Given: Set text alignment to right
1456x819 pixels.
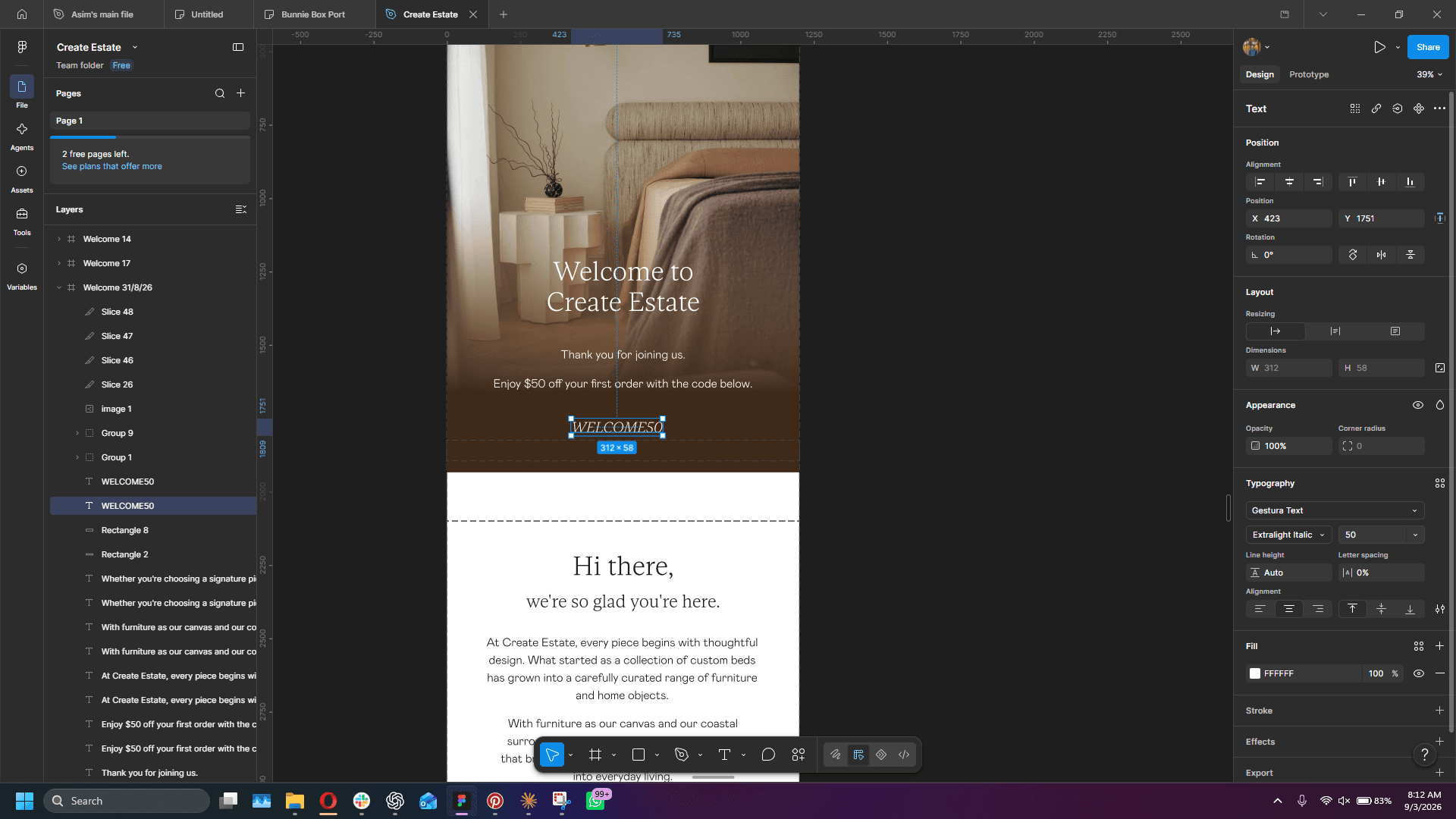Looking at the screenshot, I should tap(1319, 609).
